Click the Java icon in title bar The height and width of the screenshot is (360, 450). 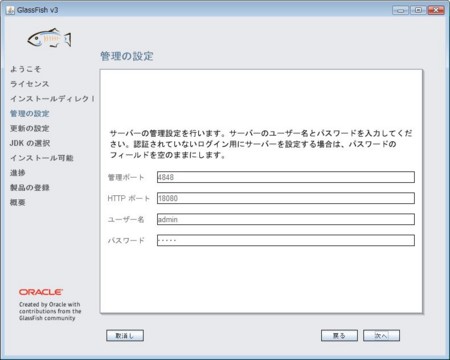10,10
